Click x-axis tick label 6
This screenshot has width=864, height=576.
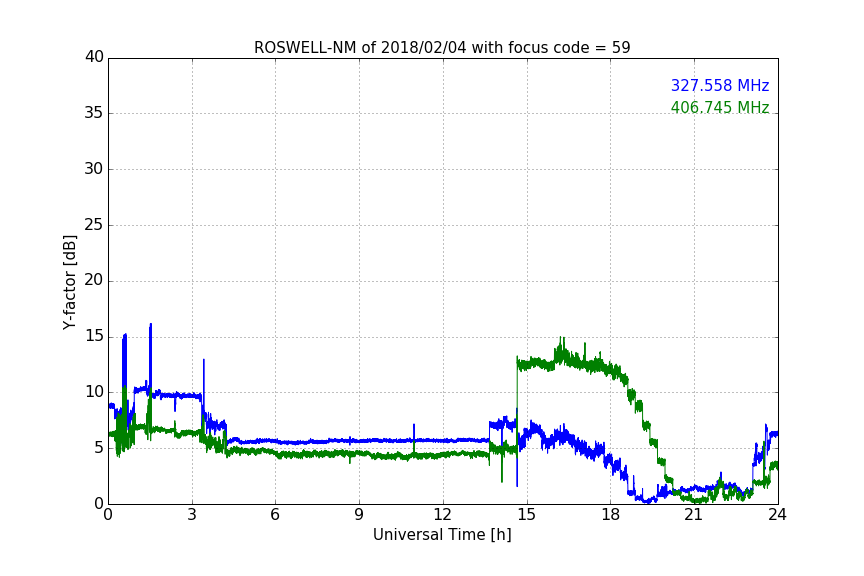pos(276,515)
